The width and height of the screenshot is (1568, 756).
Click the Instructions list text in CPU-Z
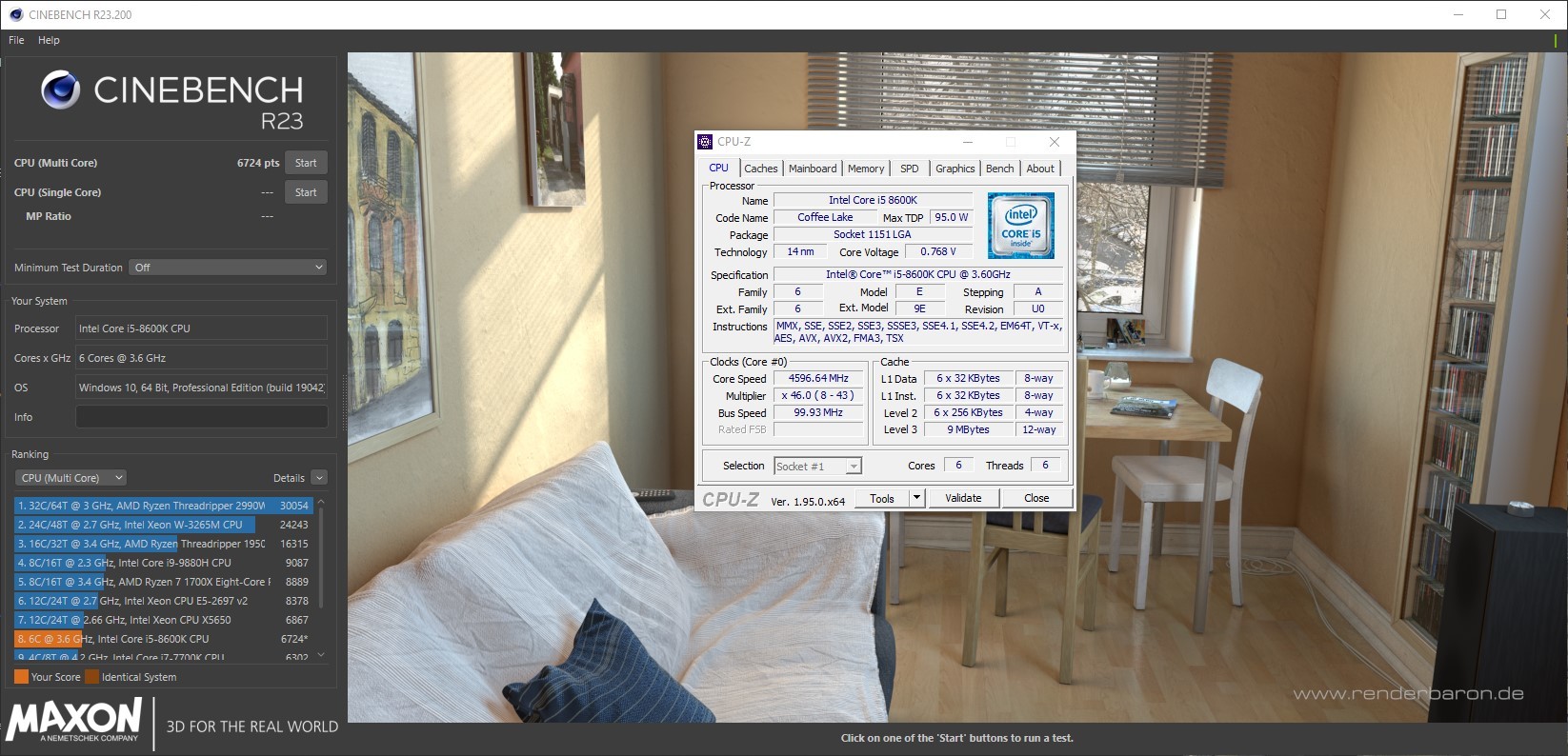tap(919, 332)
